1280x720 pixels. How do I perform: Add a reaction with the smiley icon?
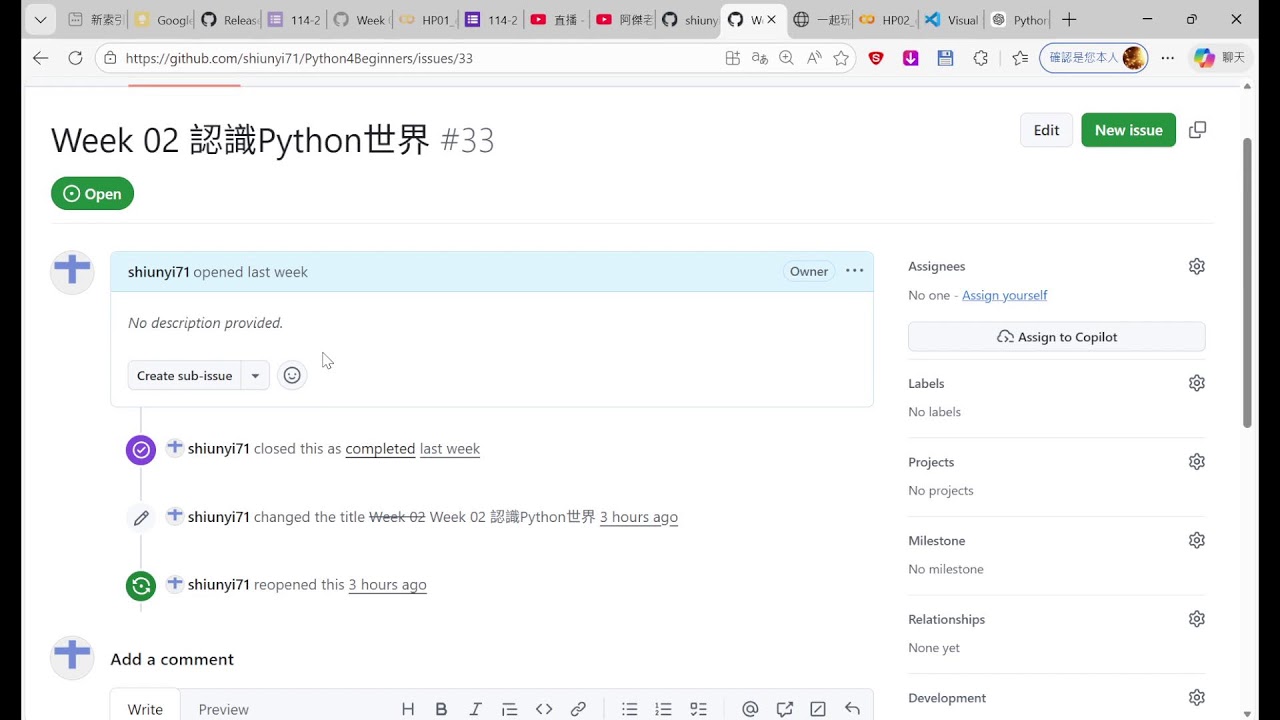click(292, 376)
